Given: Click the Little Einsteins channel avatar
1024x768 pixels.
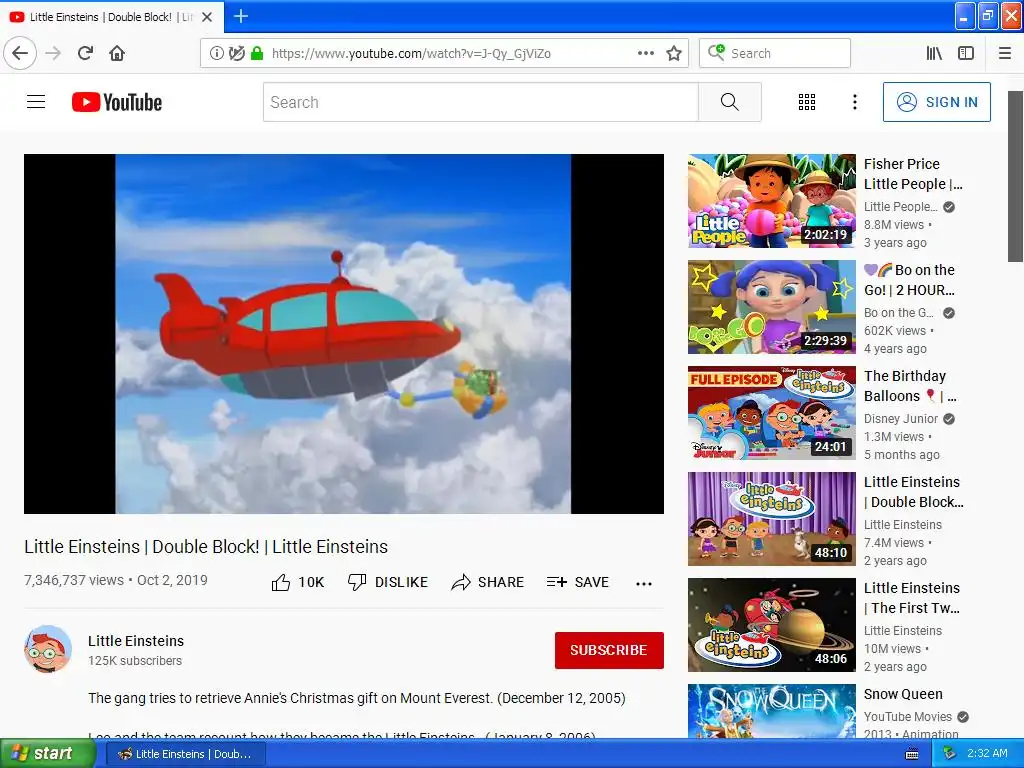Looking at the screenshot, I should (48, 649).
